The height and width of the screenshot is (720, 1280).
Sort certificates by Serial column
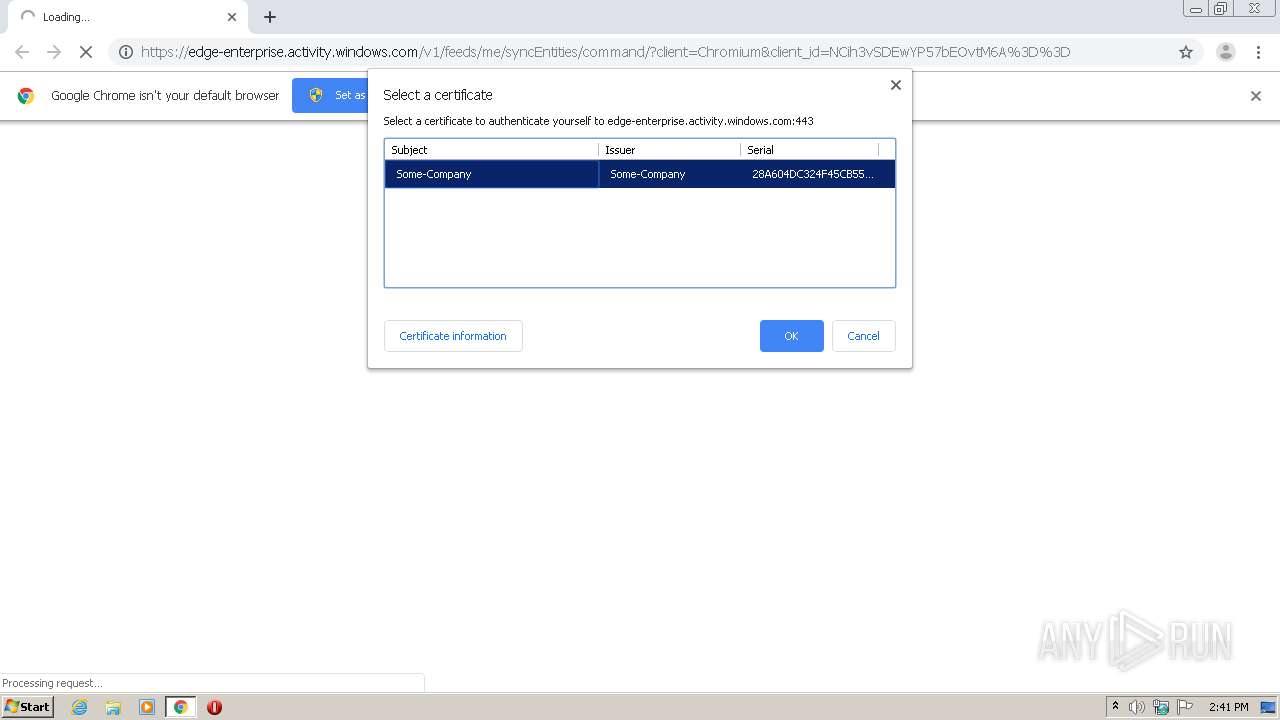point(809,149)
